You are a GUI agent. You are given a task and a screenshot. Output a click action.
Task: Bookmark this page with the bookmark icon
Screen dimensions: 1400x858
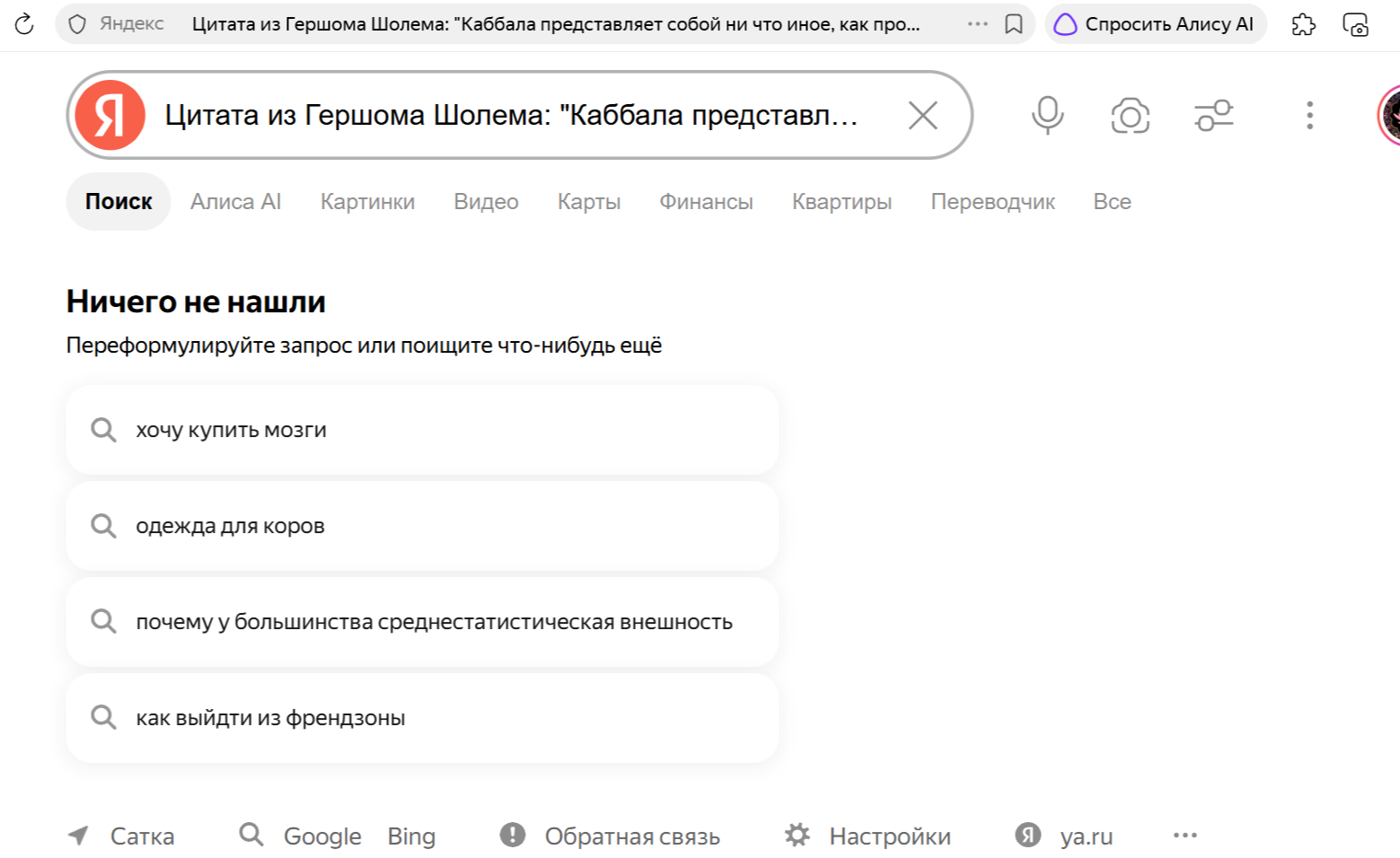1014,24
